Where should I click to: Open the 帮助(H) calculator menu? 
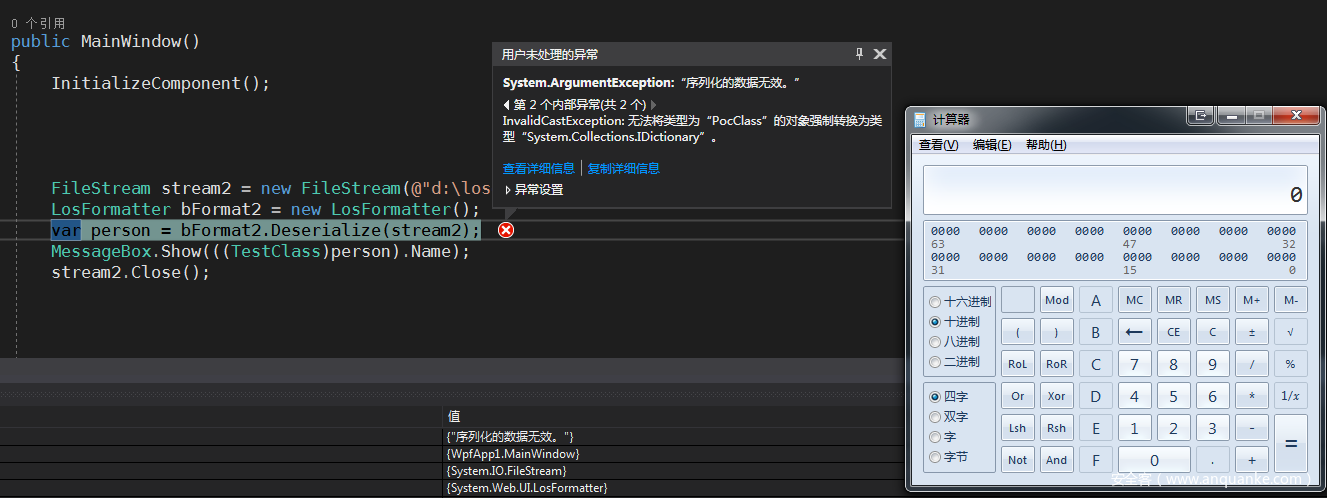coord(1046,145)
